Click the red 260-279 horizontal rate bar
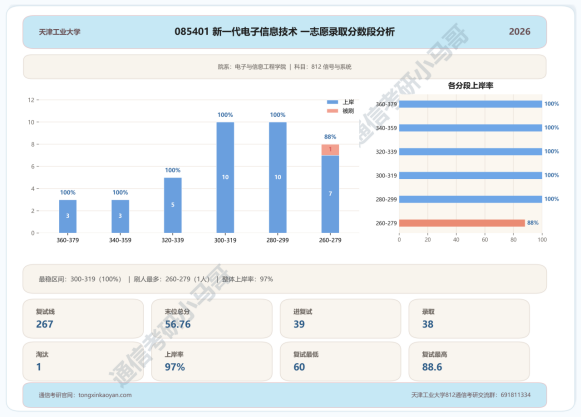 462,223
